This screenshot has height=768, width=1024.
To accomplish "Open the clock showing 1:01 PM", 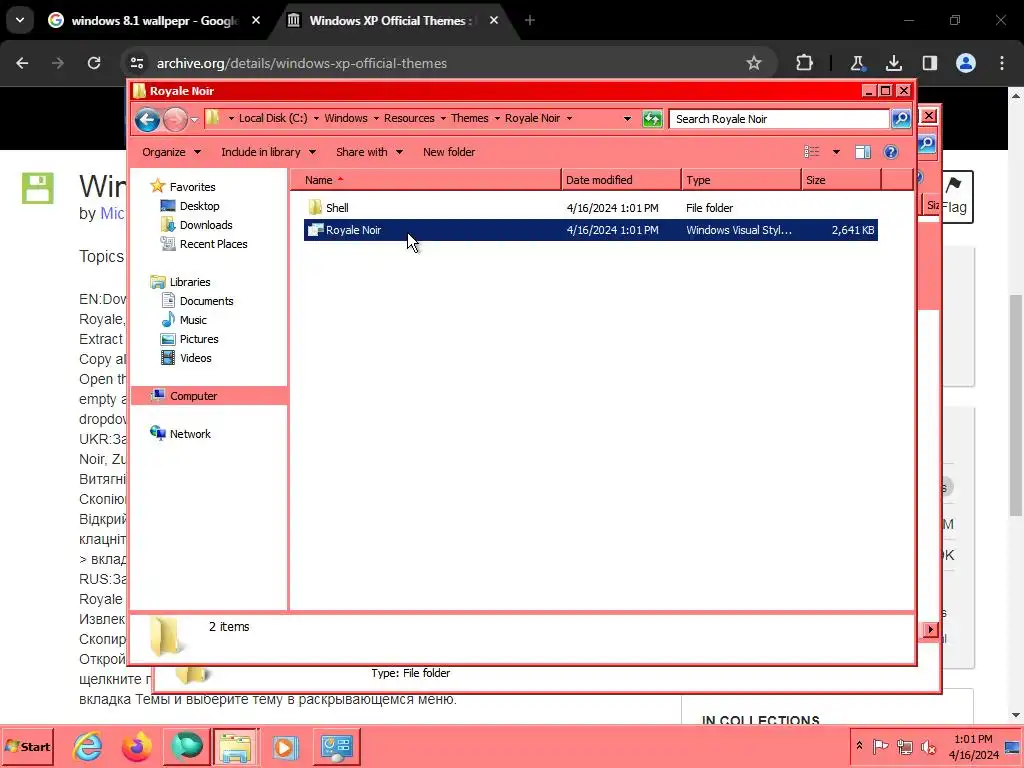I will click(973, 746).
